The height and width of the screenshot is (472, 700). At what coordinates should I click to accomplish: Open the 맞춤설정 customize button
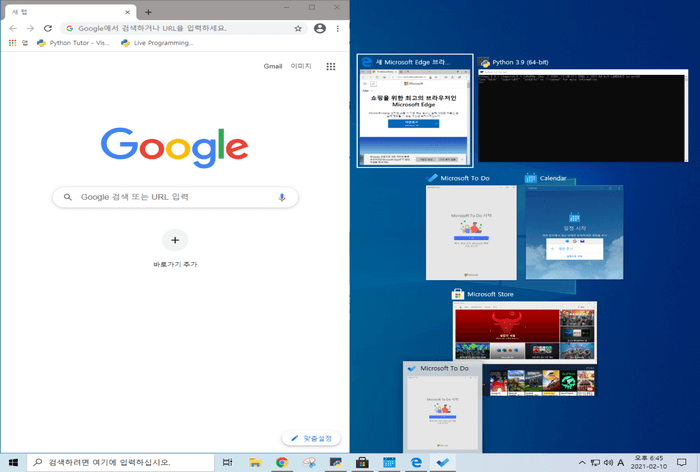coord(312,439)
